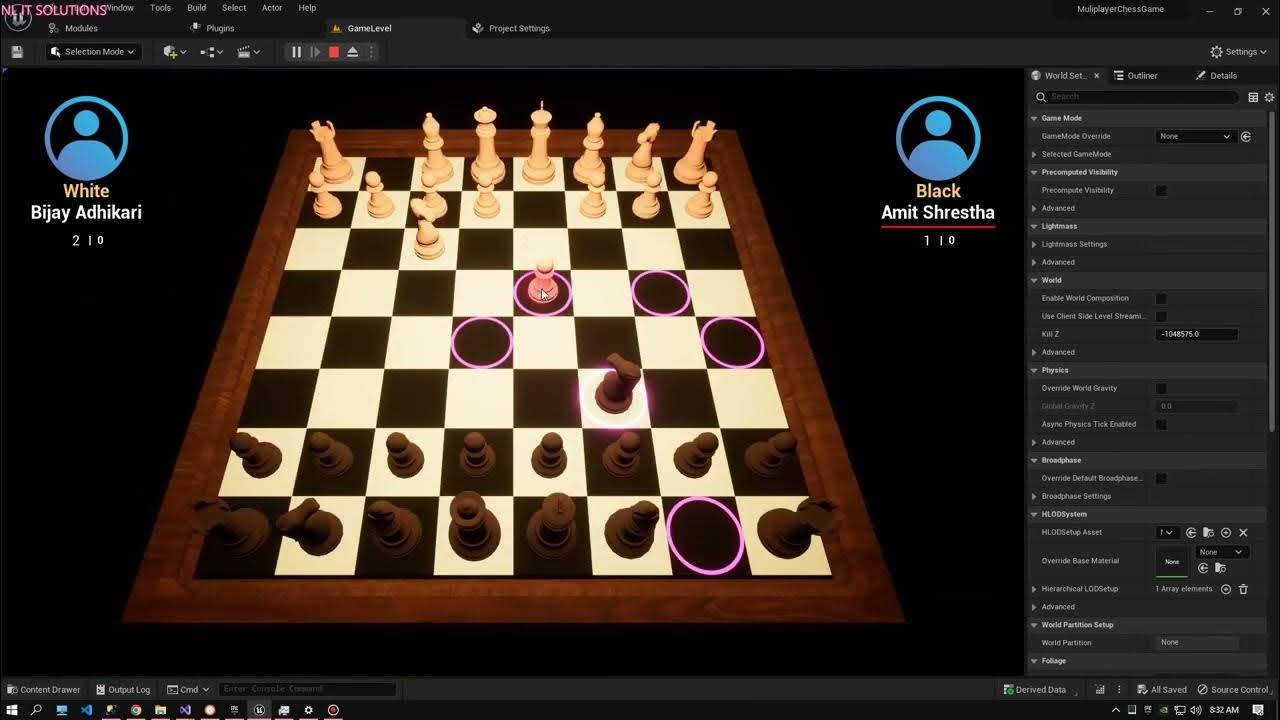Open the blueprints toolbar dropdown

211,52
